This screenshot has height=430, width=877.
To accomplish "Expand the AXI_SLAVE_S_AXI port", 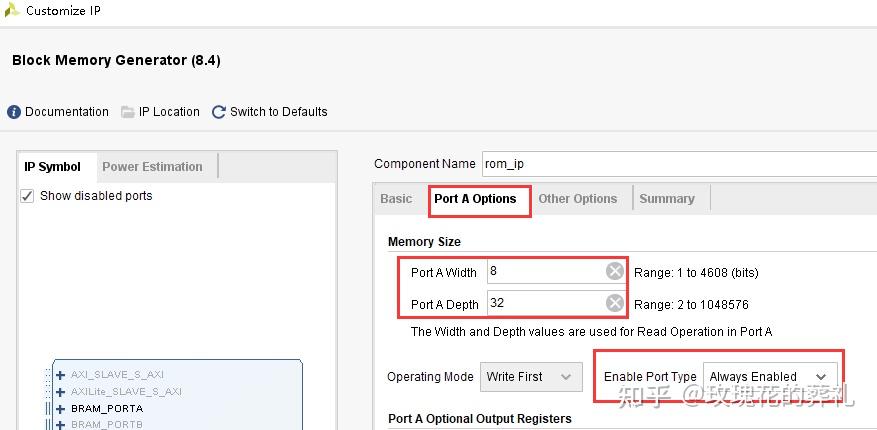I will [x=61, y=375].
